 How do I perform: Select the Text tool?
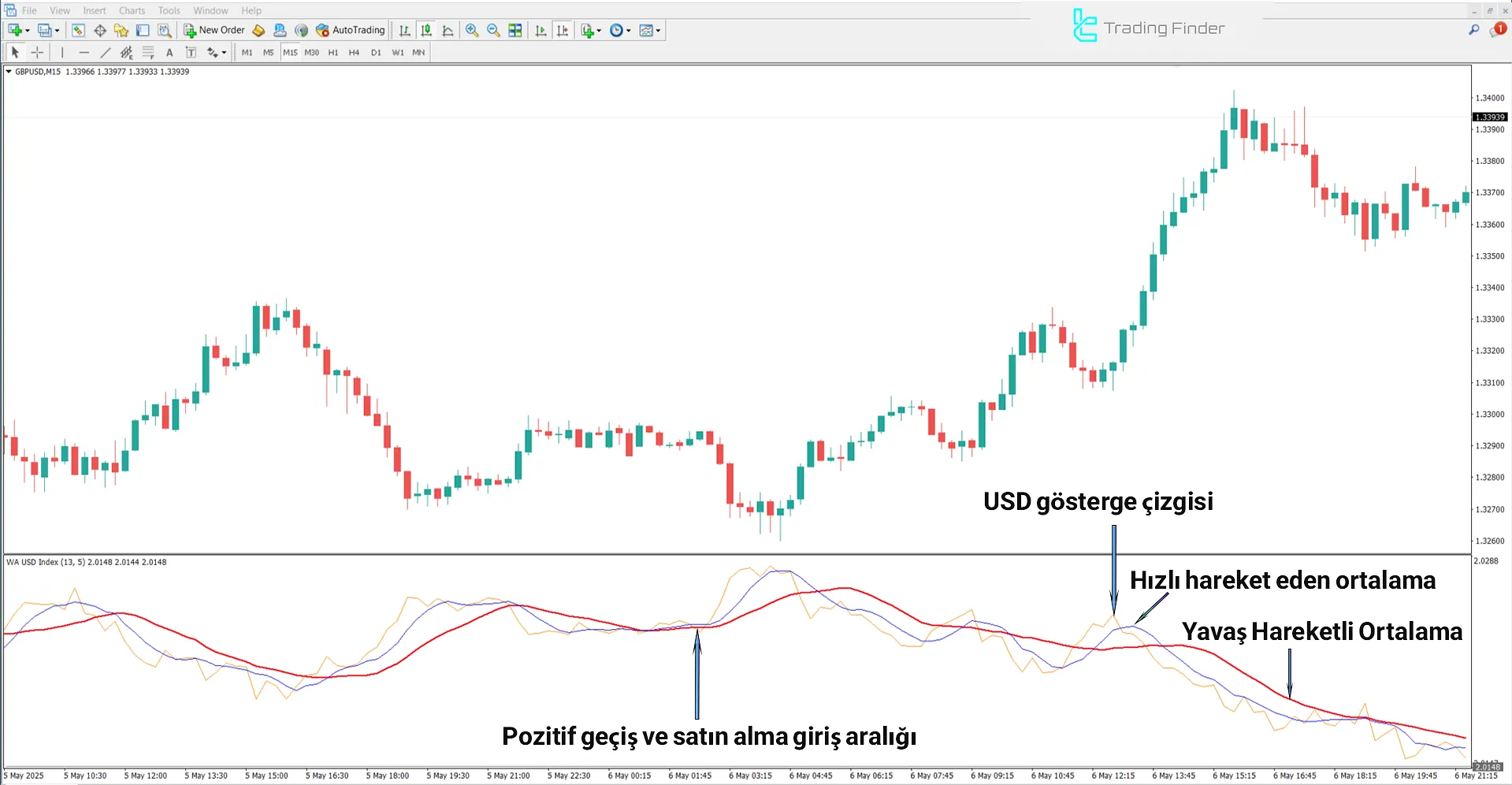click(x=169, y=52)
